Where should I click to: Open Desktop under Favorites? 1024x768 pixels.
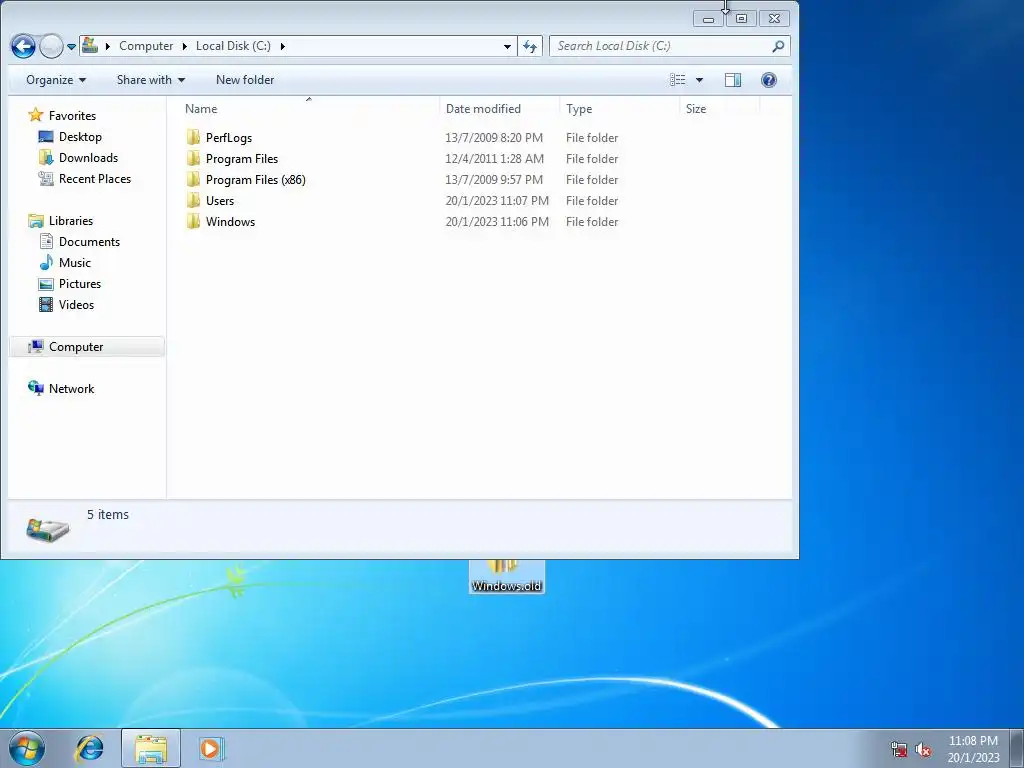(80, 136)
